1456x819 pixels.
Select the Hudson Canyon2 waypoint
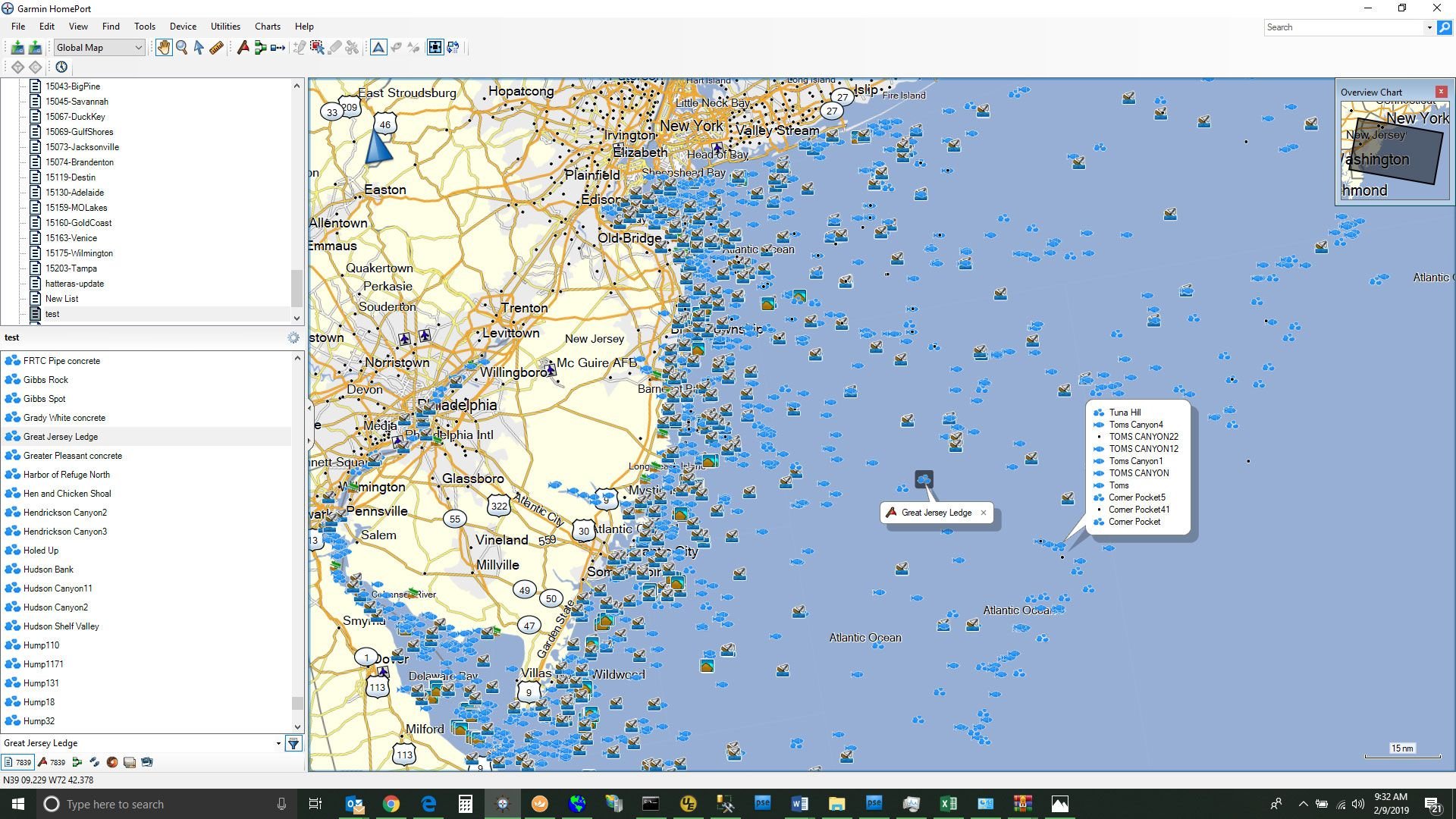click(x=55, y=607)
